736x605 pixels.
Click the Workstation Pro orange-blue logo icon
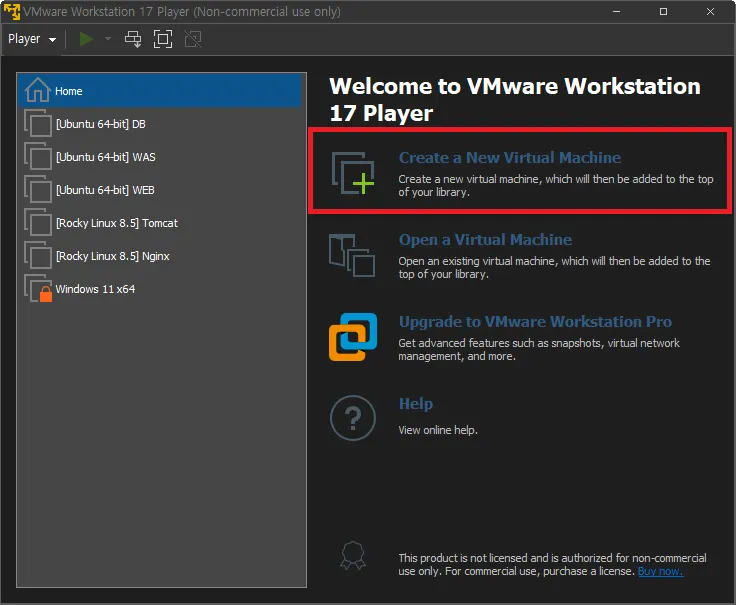[x=353, y=337]
